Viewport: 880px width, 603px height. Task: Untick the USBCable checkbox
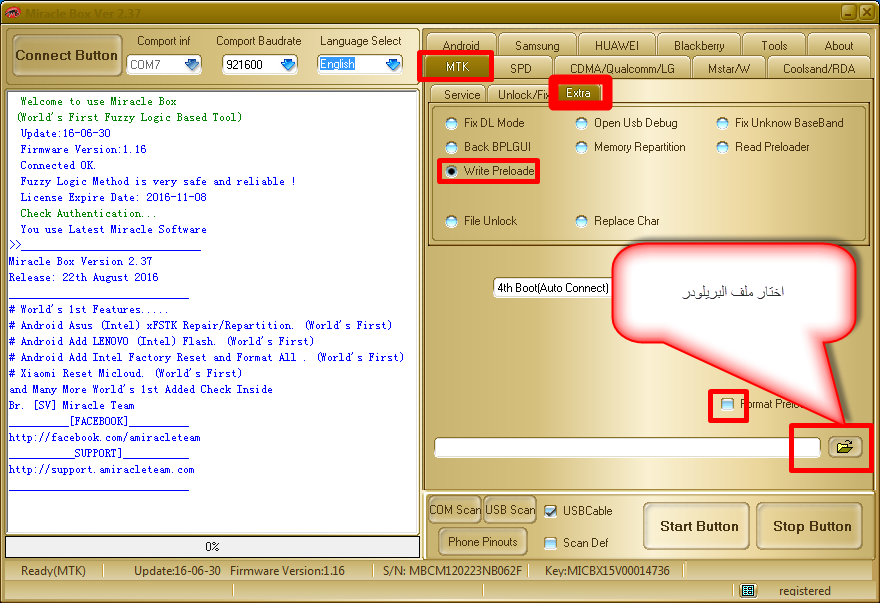[551, 511]
